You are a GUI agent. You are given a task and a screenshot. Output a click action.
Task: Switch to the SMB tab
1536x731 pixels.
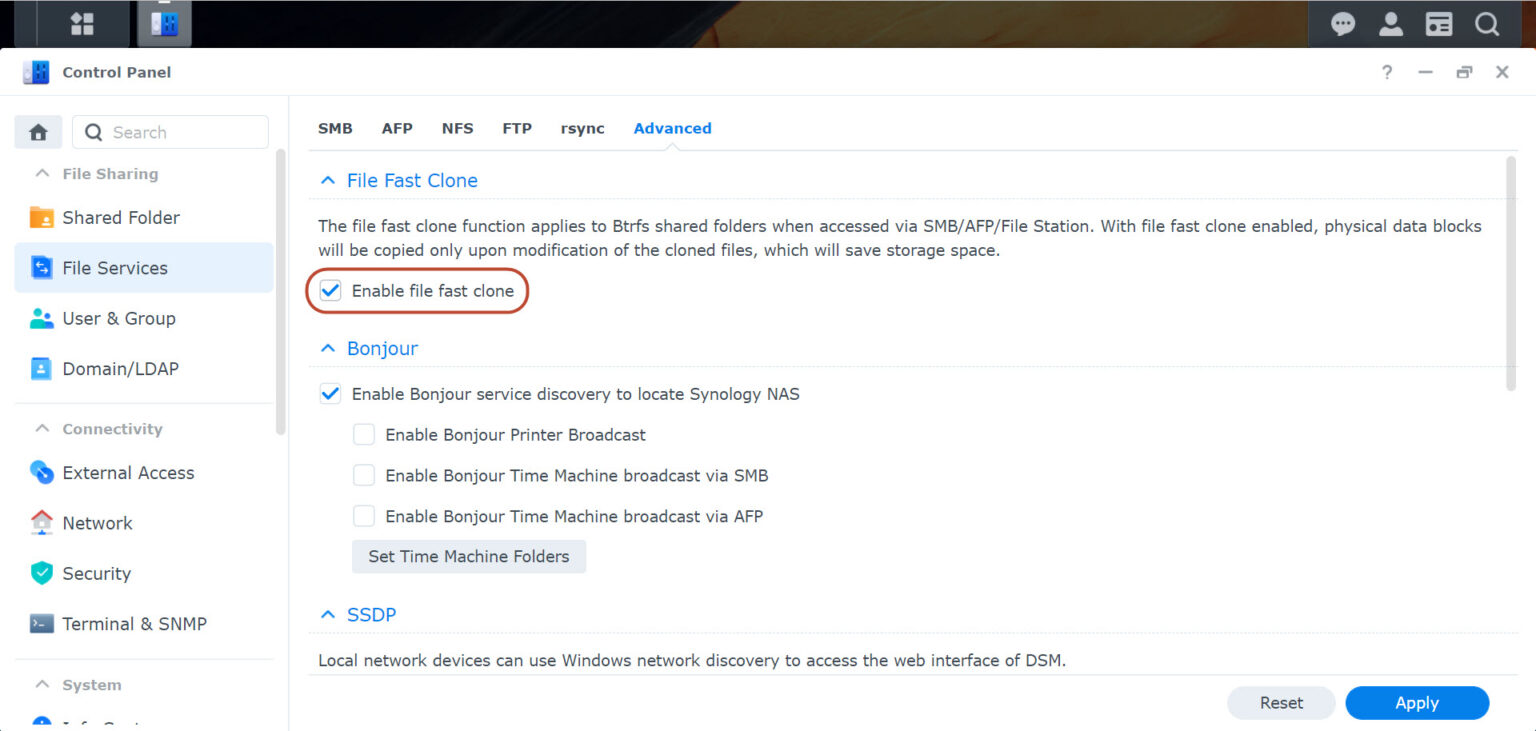(x=335, y=128)
